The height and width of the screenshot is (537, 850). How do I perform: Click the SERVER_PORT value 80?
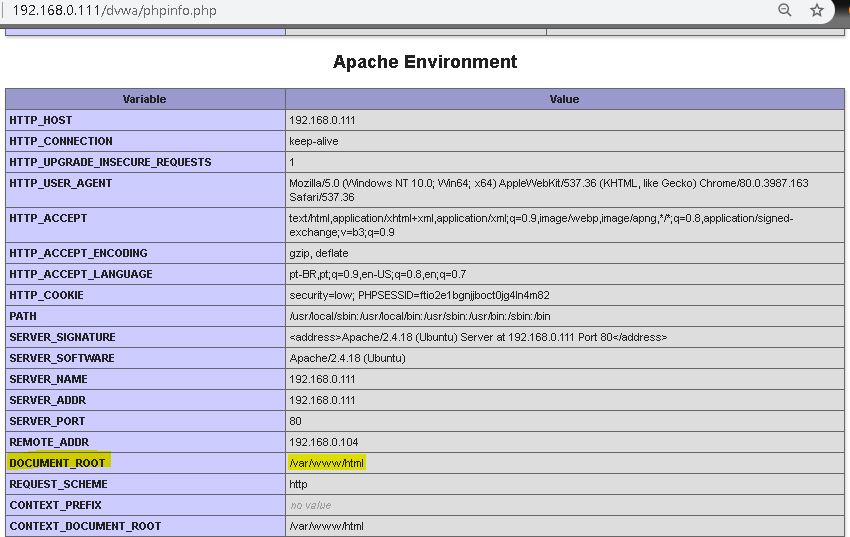295,421
